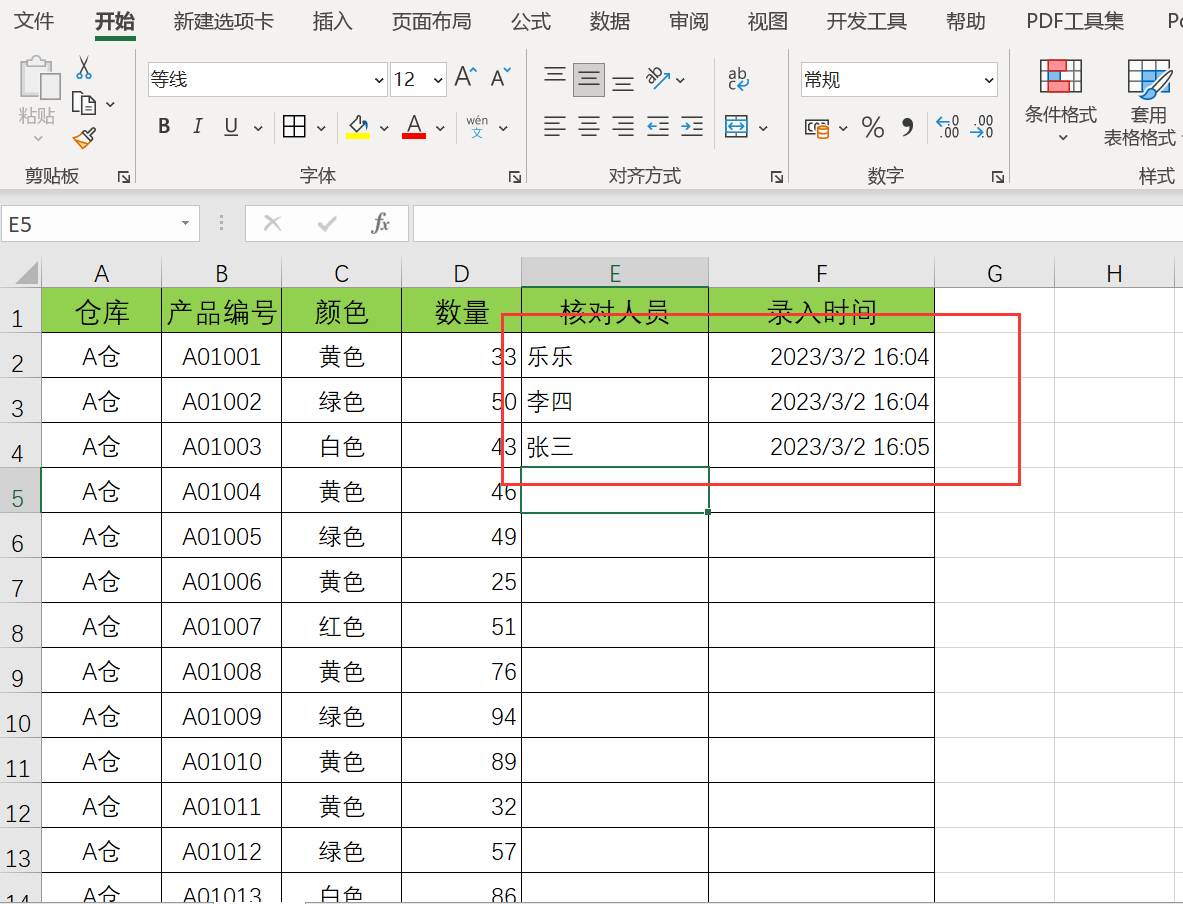Open font (字体) dialog launcher
1183x904 pixels.
515,177
